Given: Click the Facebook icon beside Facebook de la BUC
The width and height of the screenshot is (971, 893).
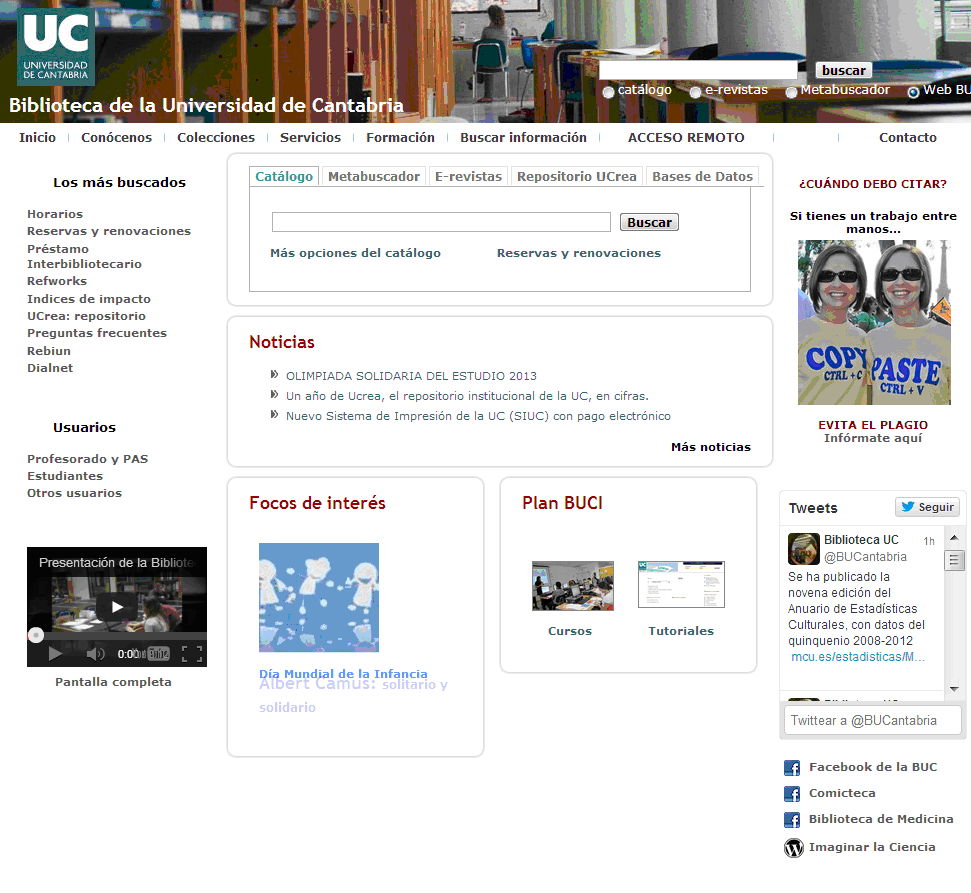Looking at the screenshot, I should (792, 768).
